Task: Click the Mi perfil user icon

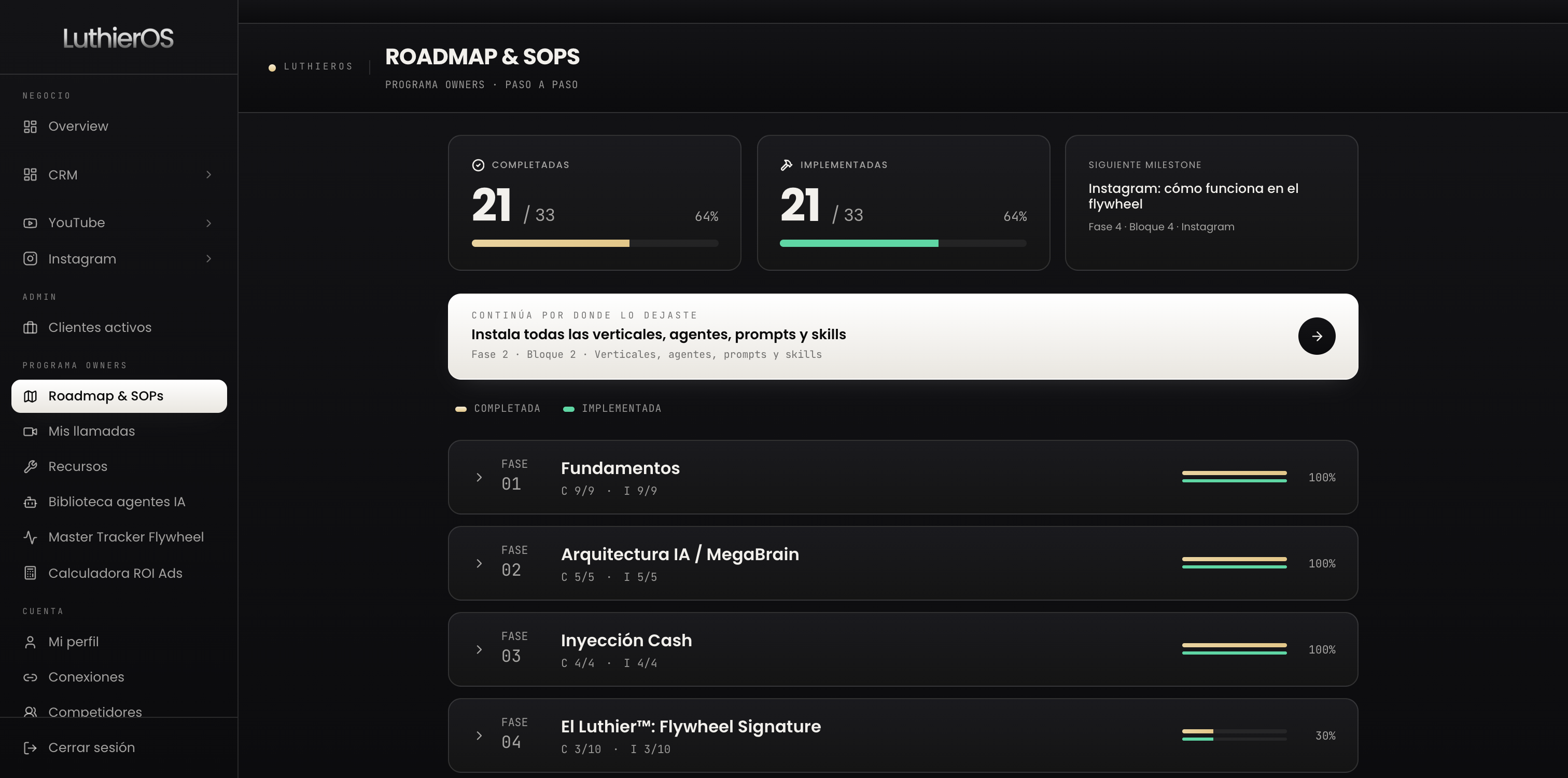Action: click(30, 642)
